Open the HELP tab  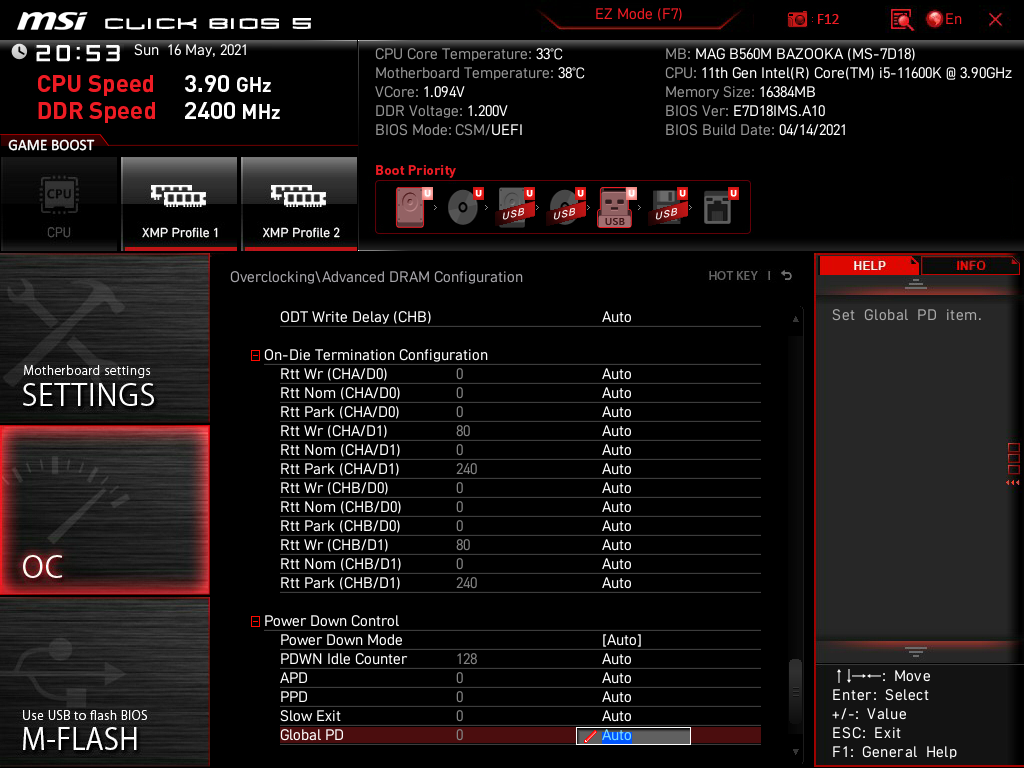click(869, 266)
